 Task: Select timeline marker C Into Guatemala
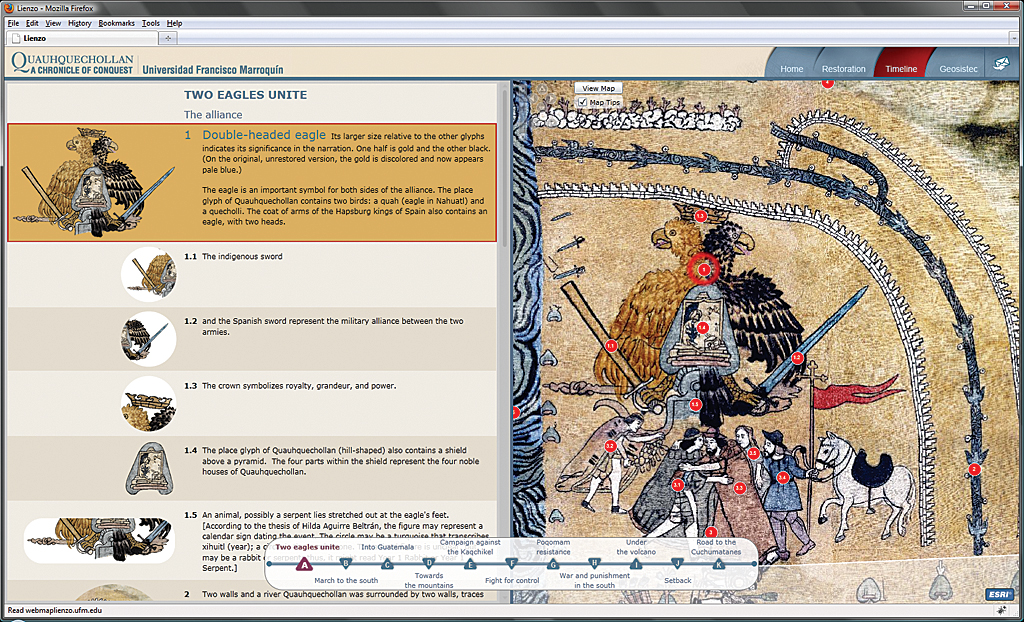pos(387,564)
